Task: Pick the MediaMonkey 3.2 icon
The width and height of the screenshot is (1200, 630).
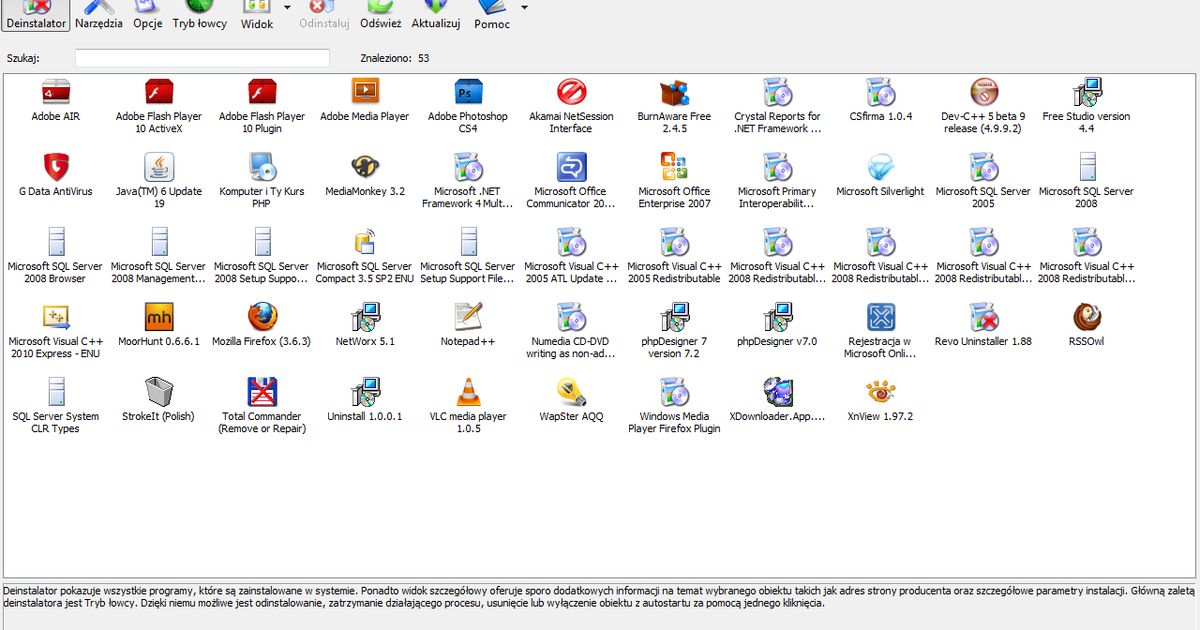Action: coord(365,169)
